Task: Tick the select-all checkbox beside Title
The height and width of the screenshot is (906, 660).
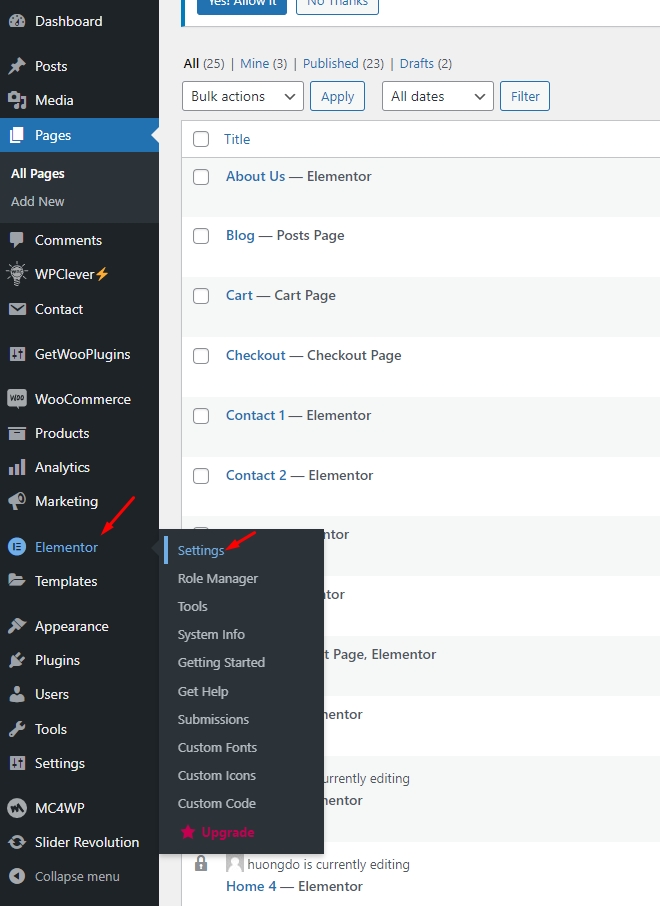Action: click(201, 139)
